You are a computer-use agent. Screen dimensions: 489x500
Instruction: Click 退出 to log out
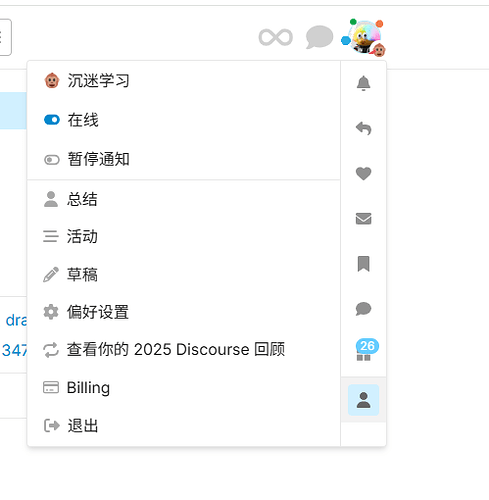coord(184,426)
